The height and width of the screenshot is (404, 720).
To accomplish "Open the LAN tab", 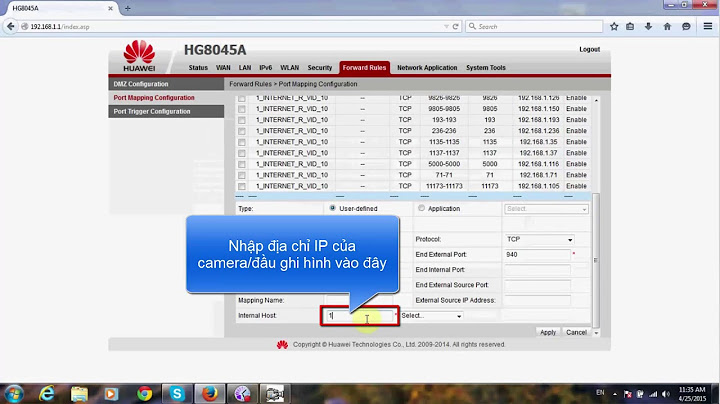I will click(x=245, y=67).
